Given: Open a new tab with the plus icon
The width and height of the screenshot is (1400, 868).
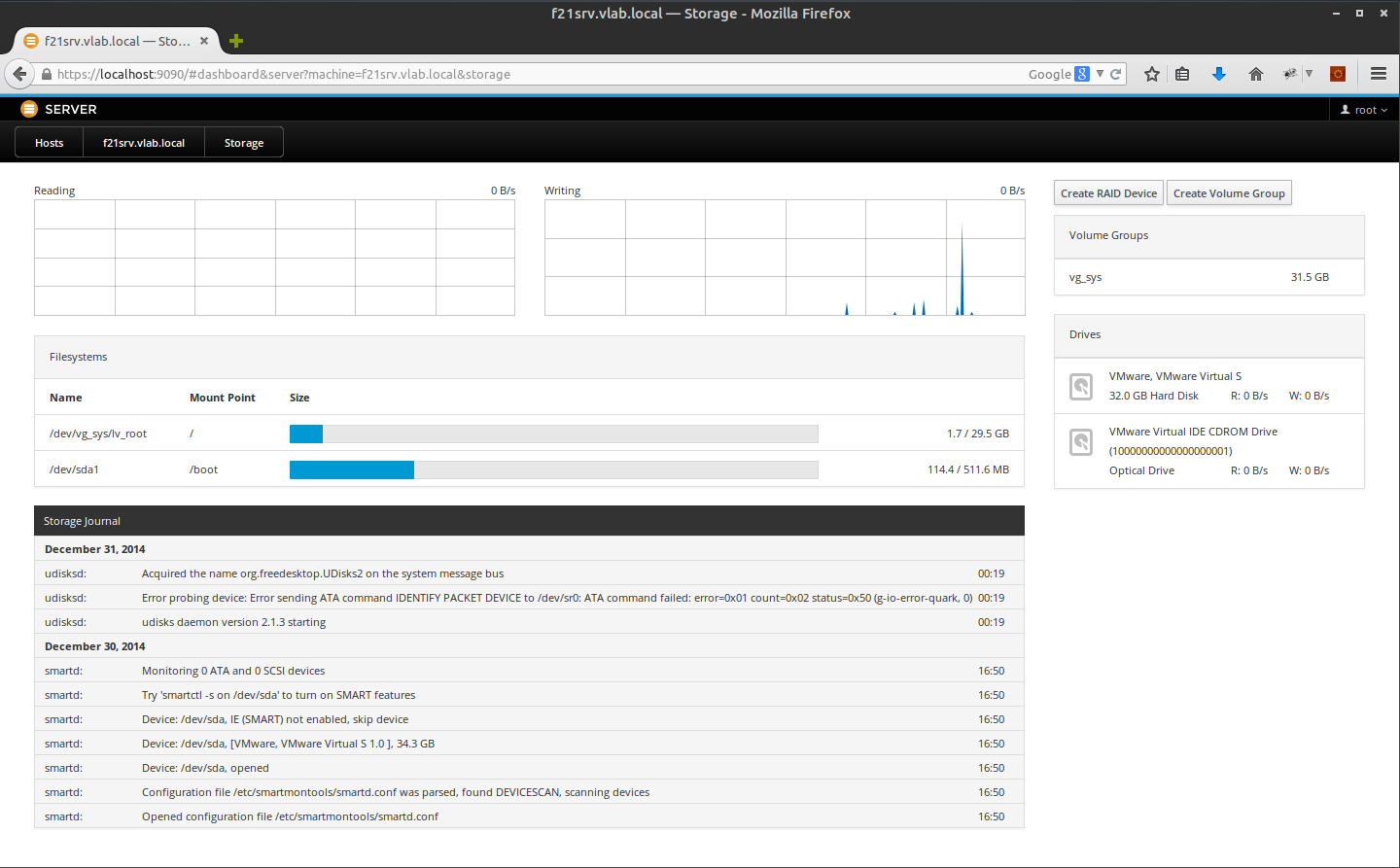Looking at the screenshot, I should pyautogui.click(x=236, y=41).
